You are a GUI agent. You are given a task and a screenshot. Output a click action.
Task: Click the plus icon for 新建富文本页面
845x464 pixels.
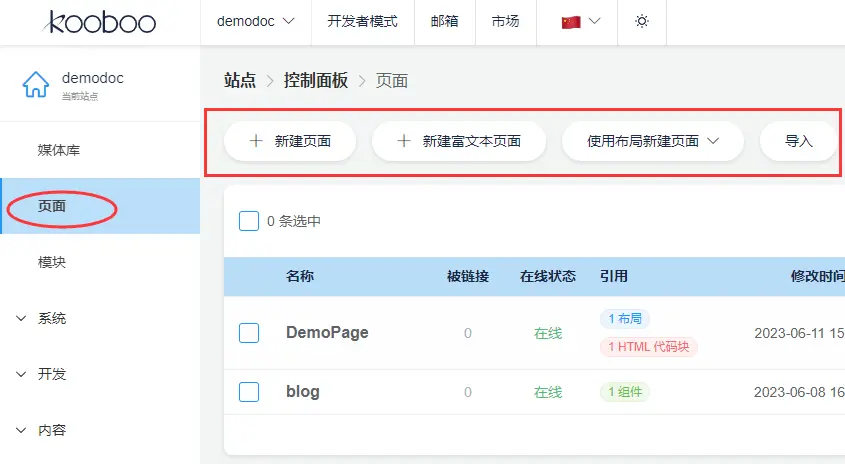click(404, 141)
